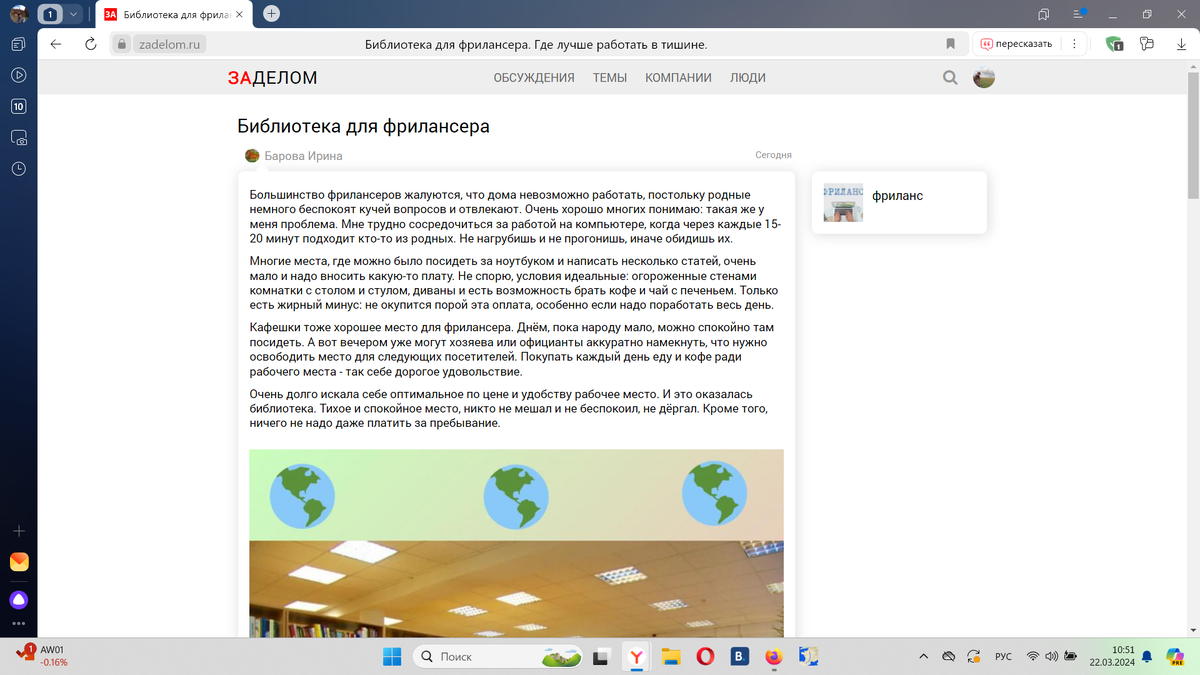Open the orange mail icon in sidebar
Screen dimensions: 1200x675
coord(19,562)
